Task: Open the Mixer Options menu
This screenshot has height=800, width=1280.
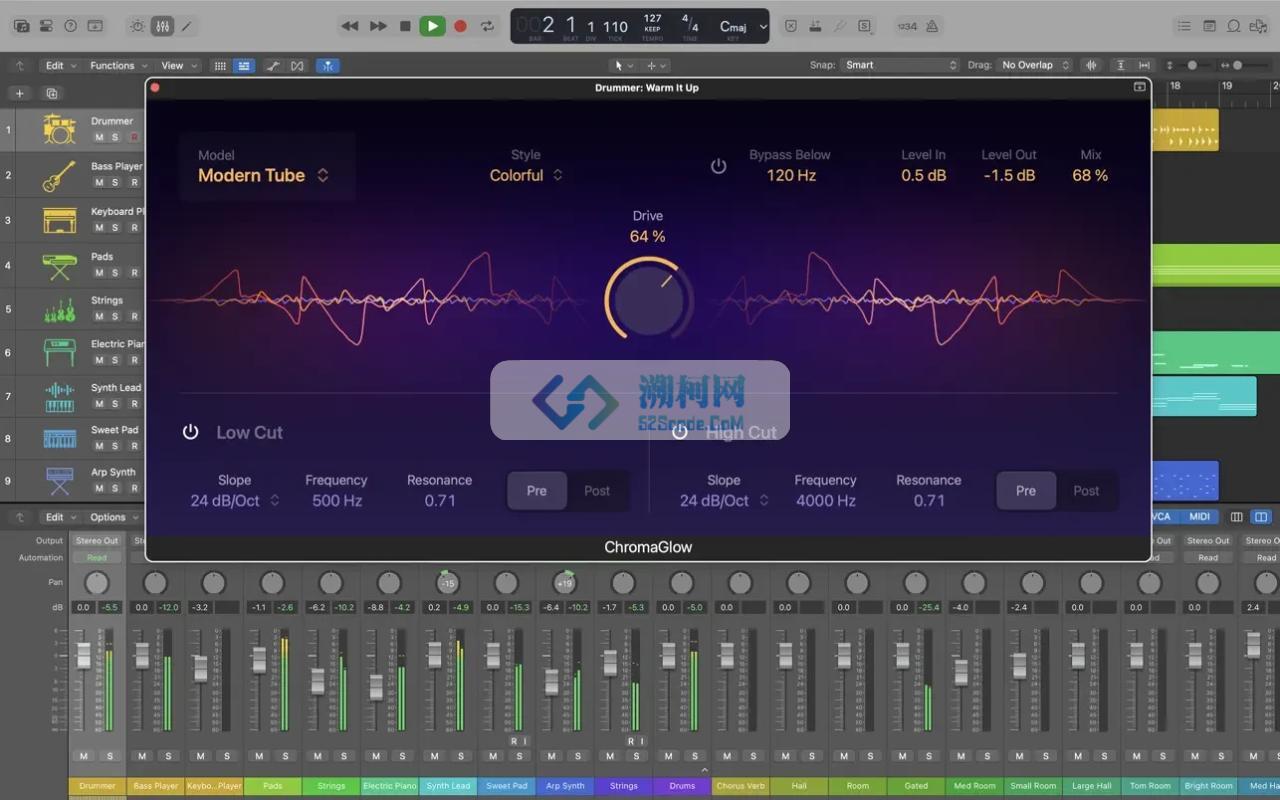Action: coord(113,518)
